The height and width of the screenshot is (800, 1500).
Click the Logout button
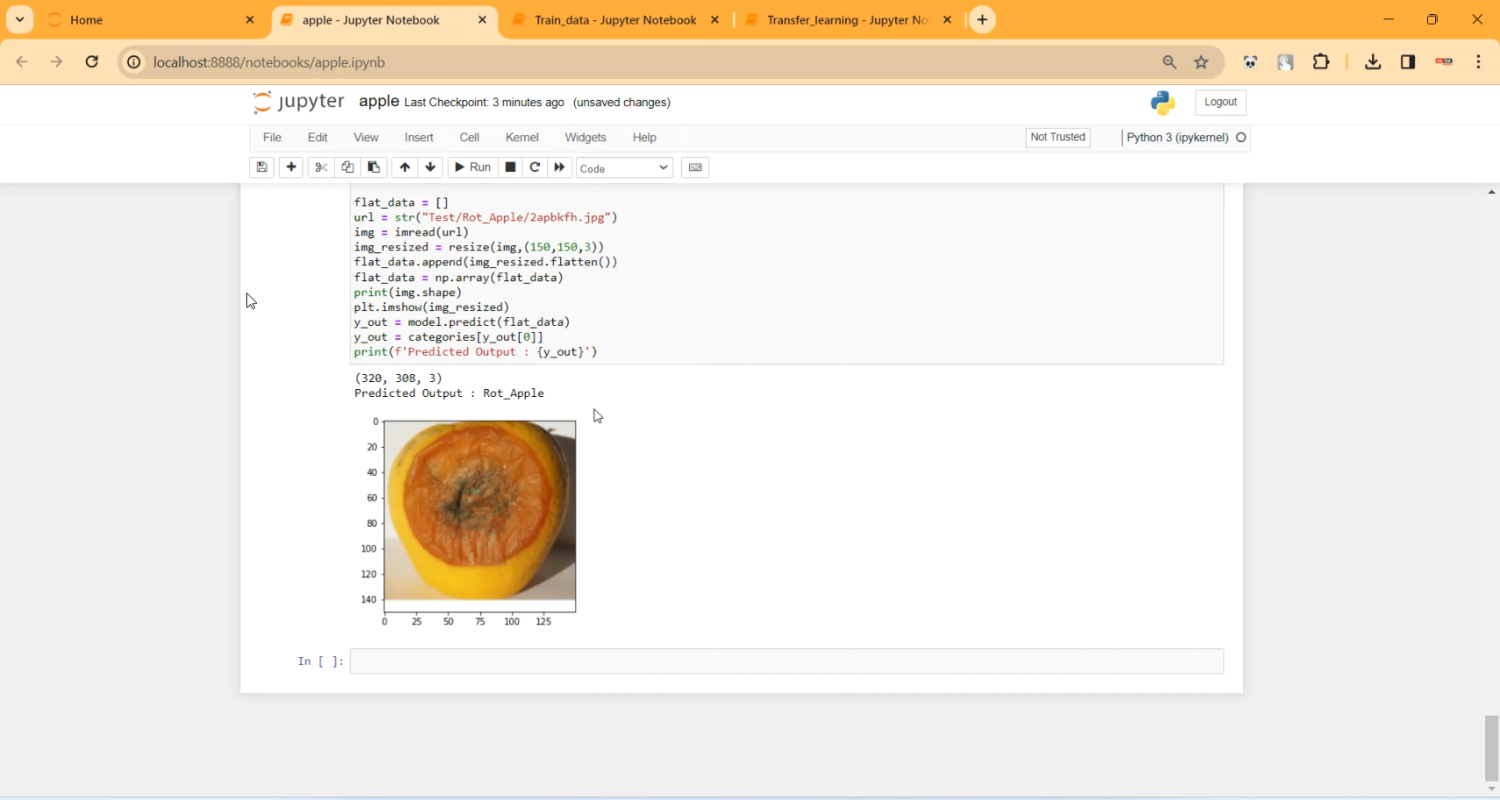pyautogui.click(x=1220, y=102)
